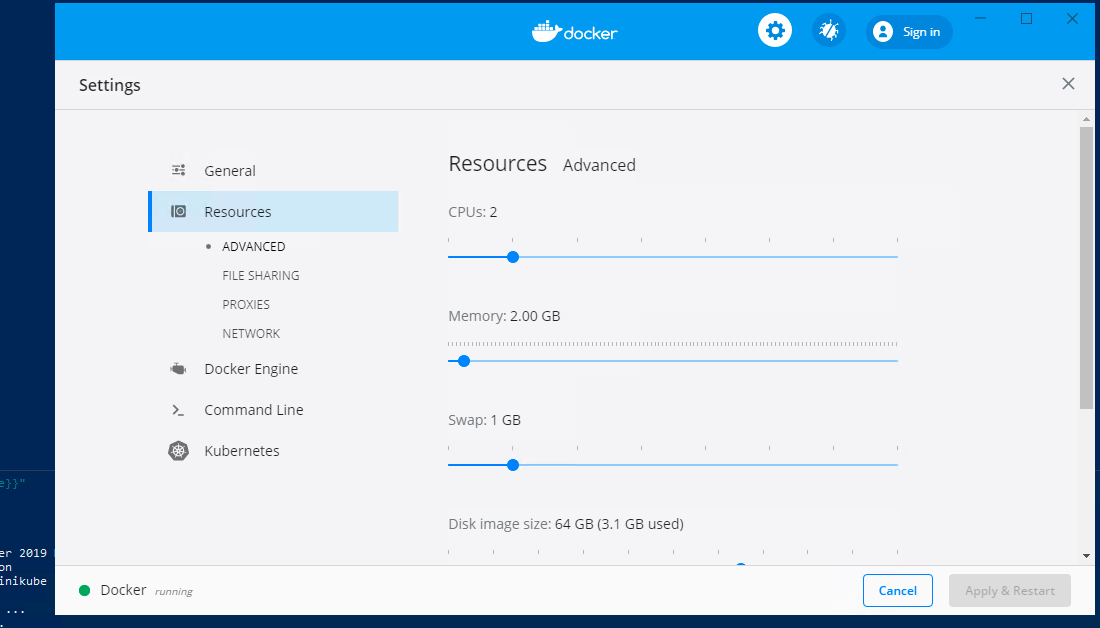
Task: Click the 'Advanced' subheading text
Action: pyautogui.click(x=599, y=165)
